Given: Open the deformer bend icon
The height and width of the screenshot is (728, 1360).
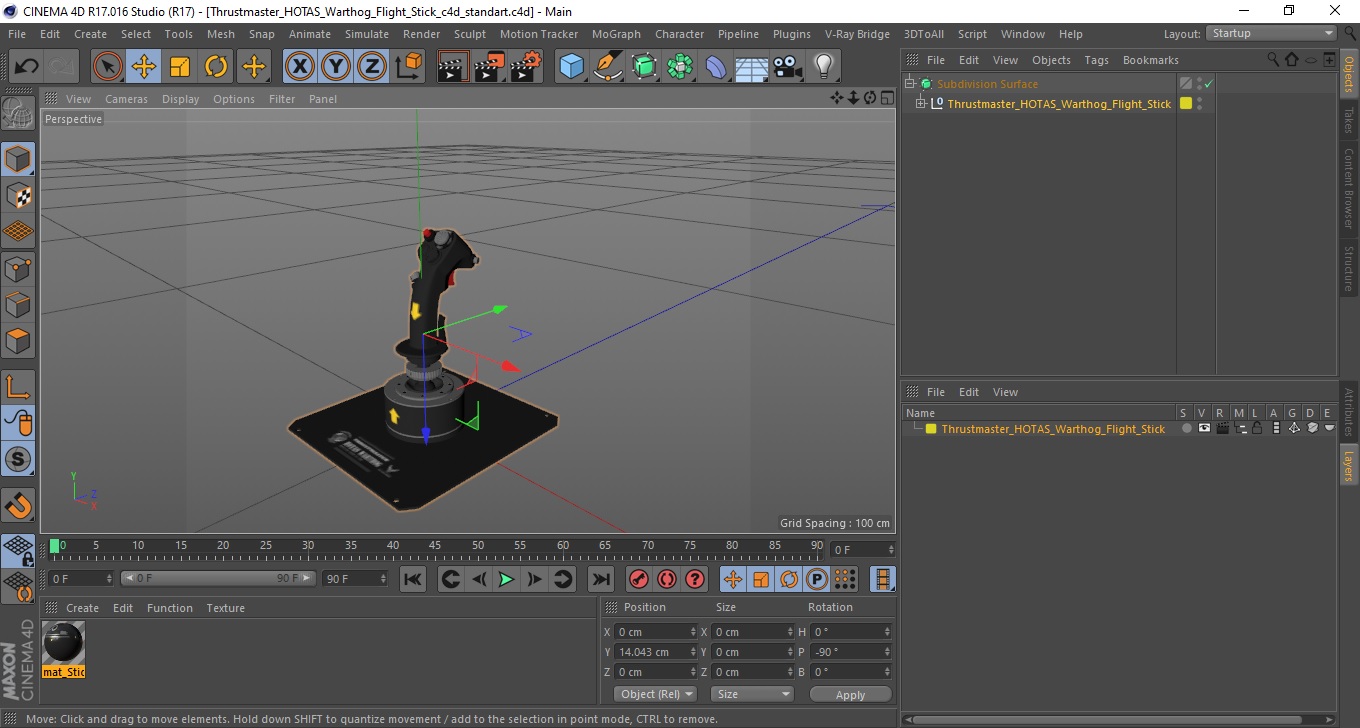Looking at the screenshot, I should pos(716,67).
